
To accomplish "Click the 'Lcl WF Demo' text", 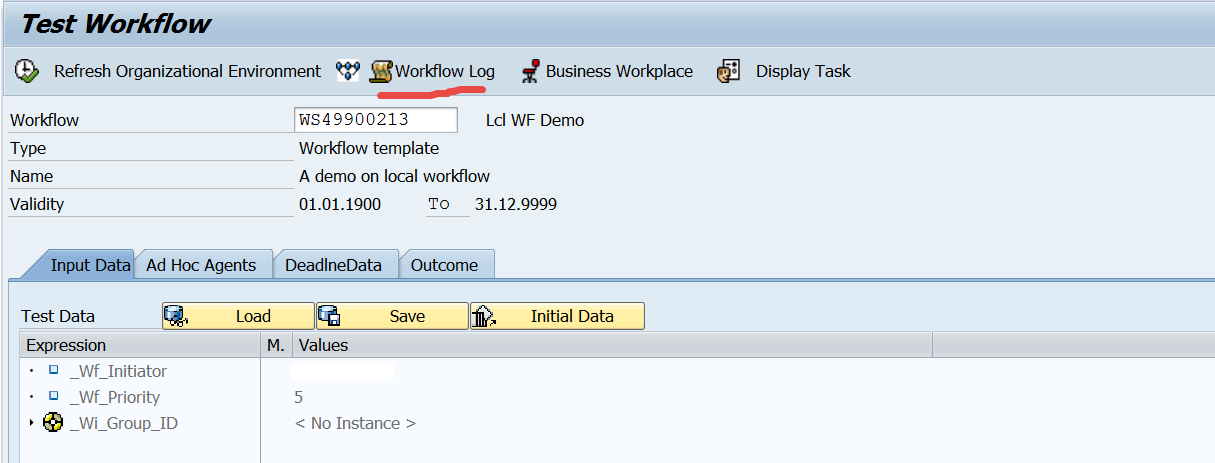I will [535, 120].
